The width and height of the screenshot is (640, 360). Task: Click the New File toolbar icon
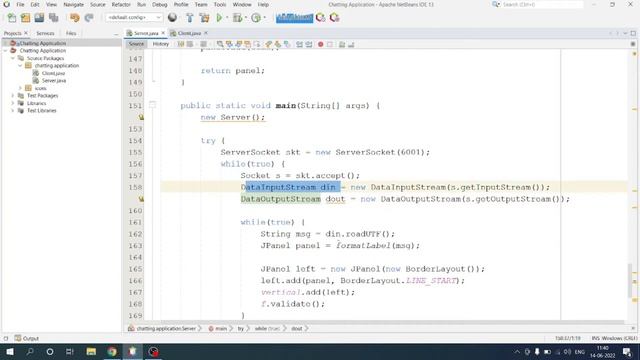coord(12,18)
